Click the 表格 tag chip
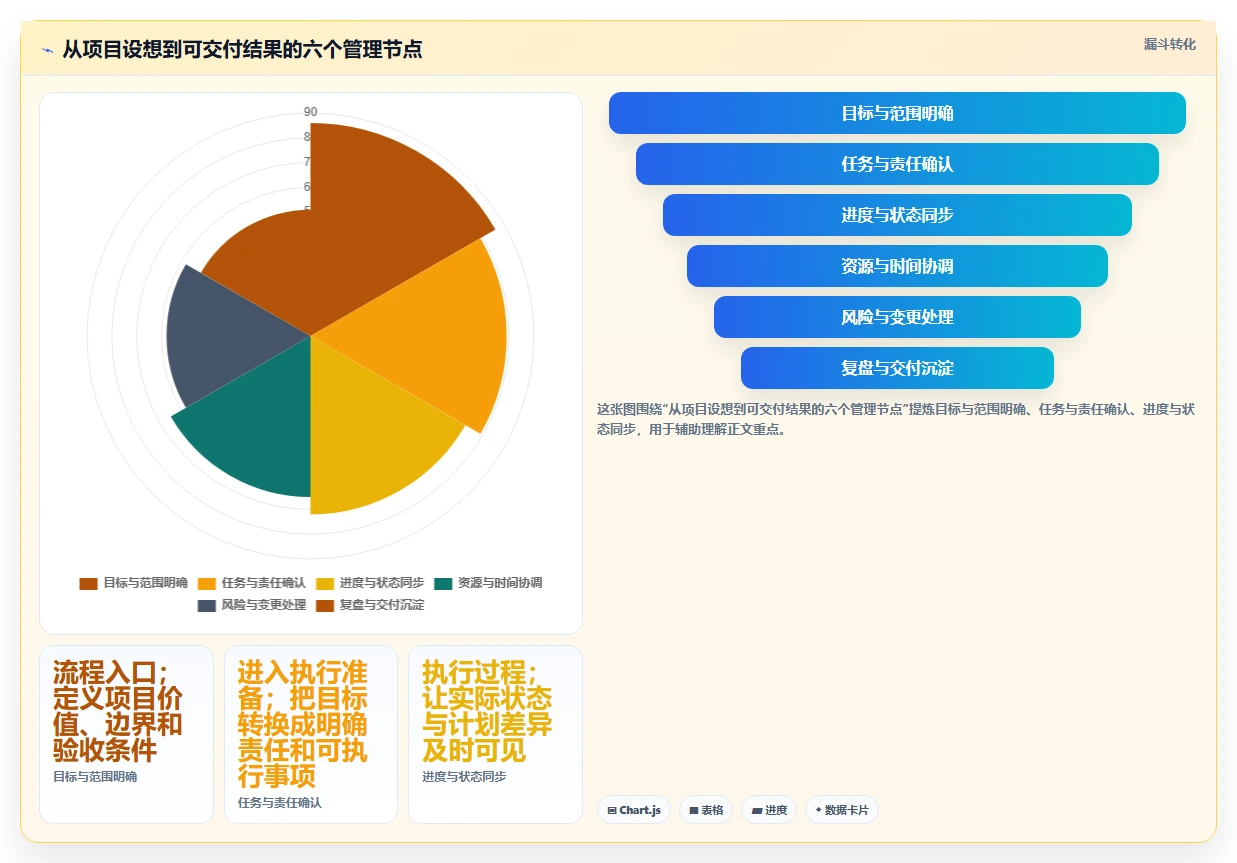The height and width of the screenshot is (863, 1237). [706, 810]
